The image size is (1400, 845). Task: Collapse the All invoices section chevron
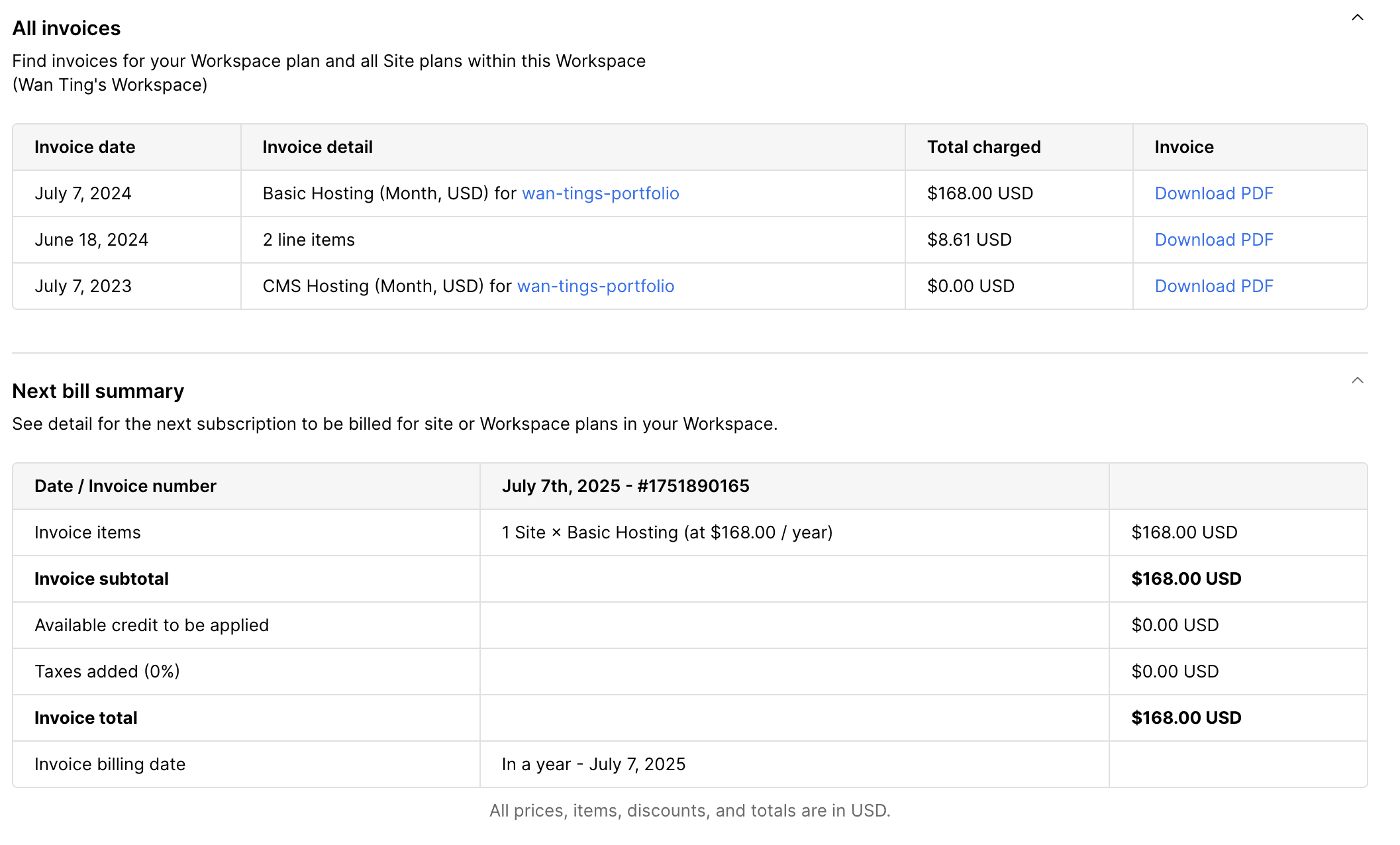tap(1357, 18)
